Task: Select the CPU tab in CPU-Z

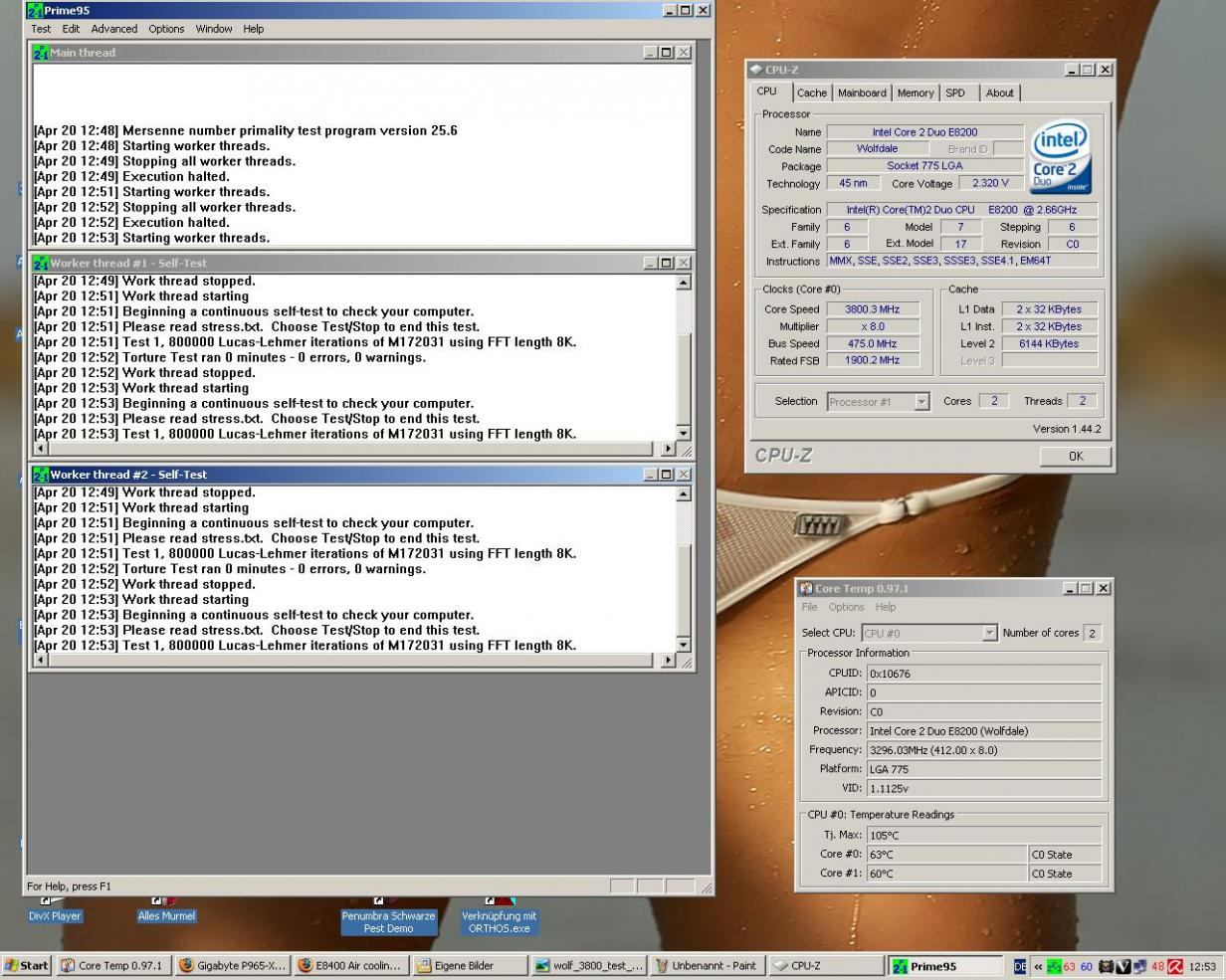Action: pyautogui.click(x=767, y=92)
